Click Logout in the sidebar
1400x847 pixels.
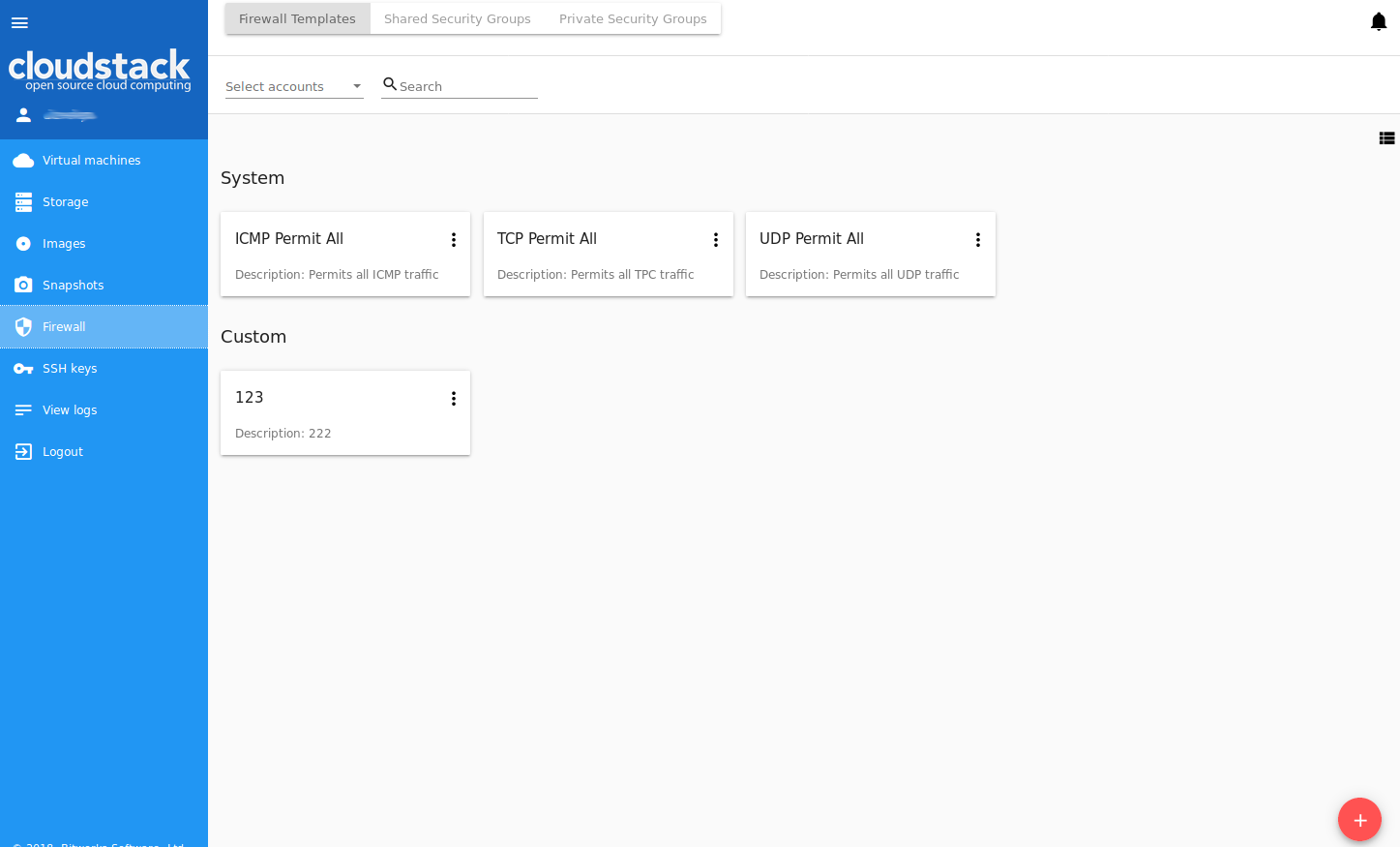click(62, 451)
